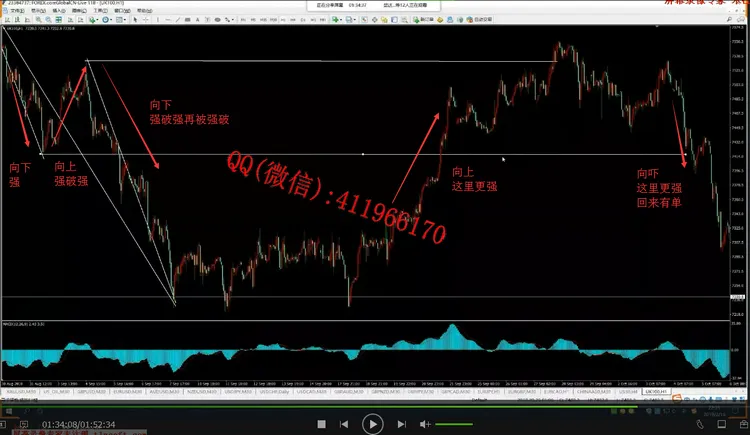Image resolution: width=750 pixels, height=435 pixels.
Task: Open the chart templates dropdown
Action: [x=121, y=20]
